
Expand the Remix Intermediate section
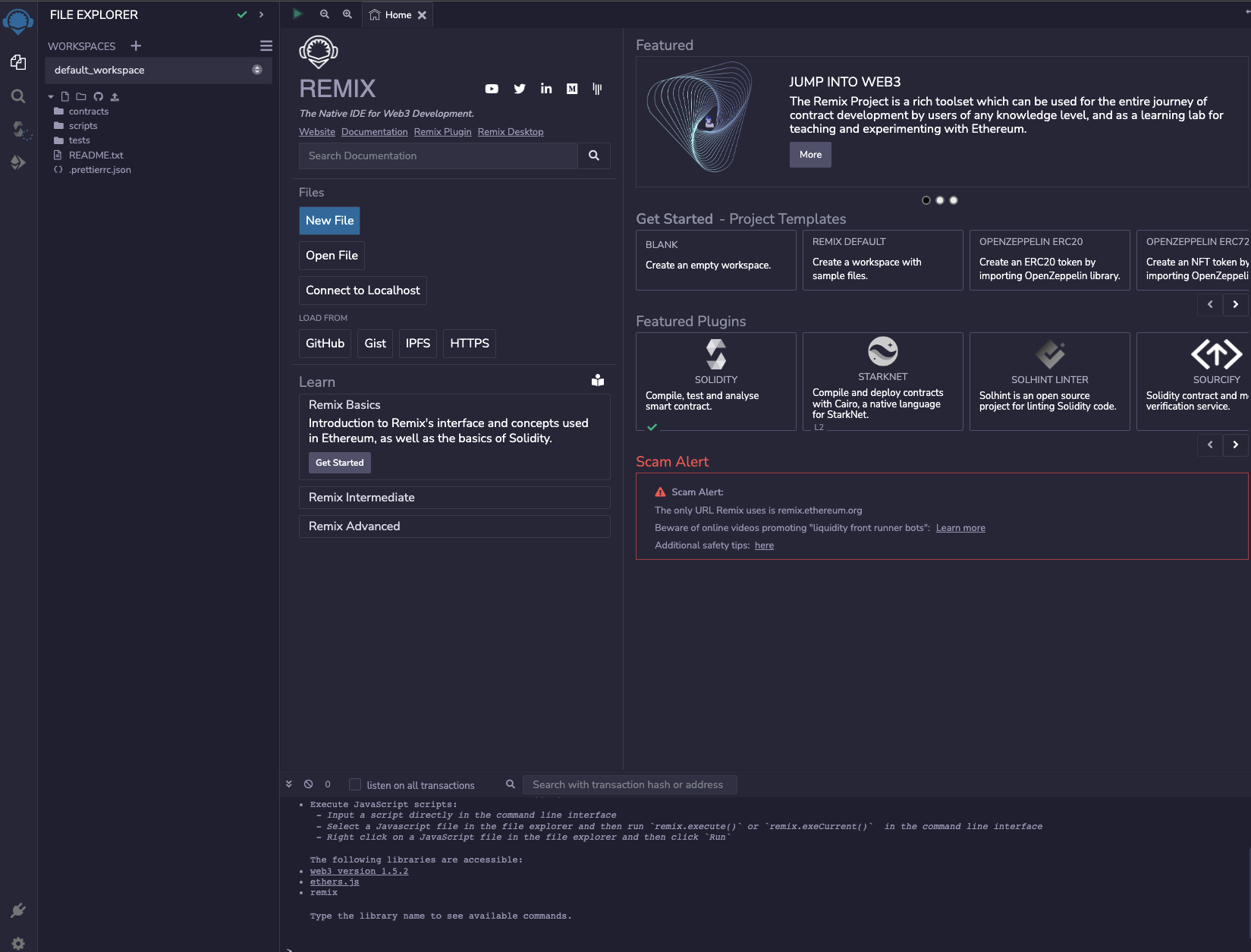click(454, 498)
